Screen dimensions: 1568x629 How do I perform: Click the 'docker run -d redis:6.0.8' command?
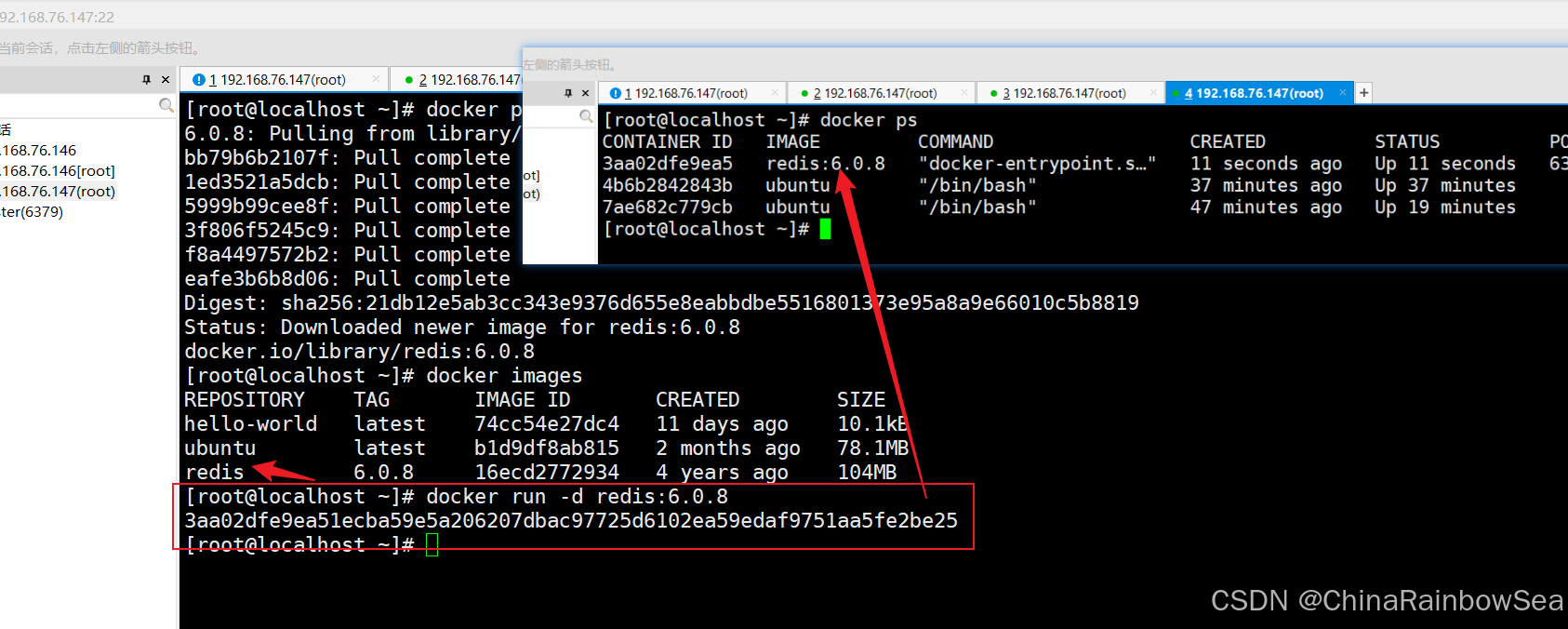pos(578,497)
